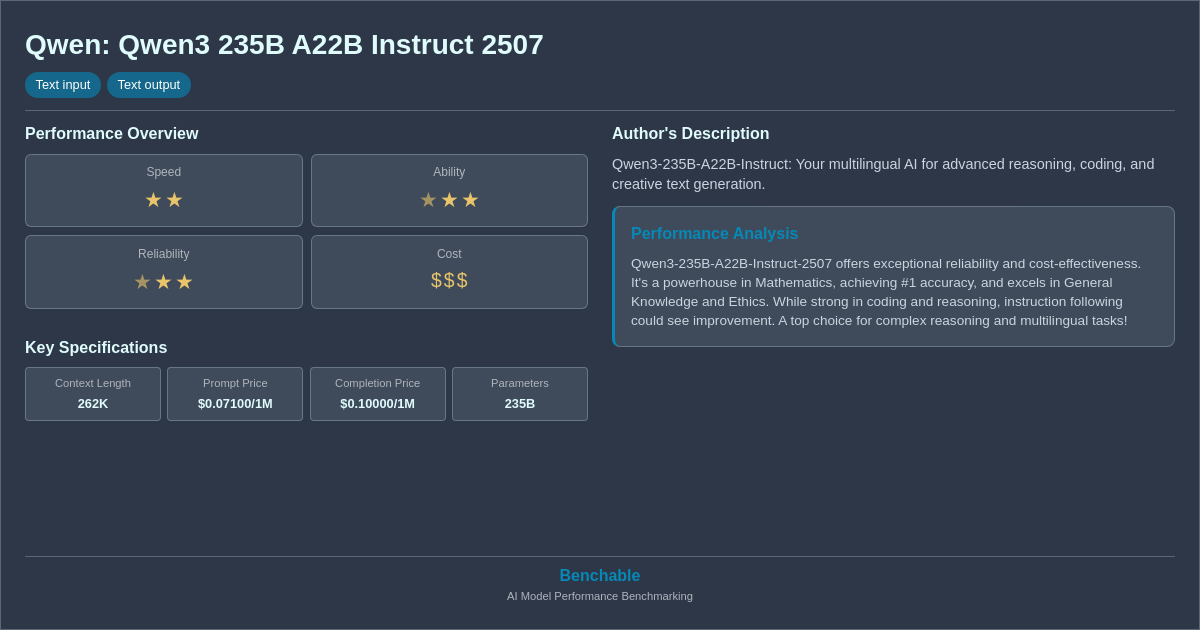Enable the Cost rating card
The image size is (1200, 630).
(x=449, y=271)
